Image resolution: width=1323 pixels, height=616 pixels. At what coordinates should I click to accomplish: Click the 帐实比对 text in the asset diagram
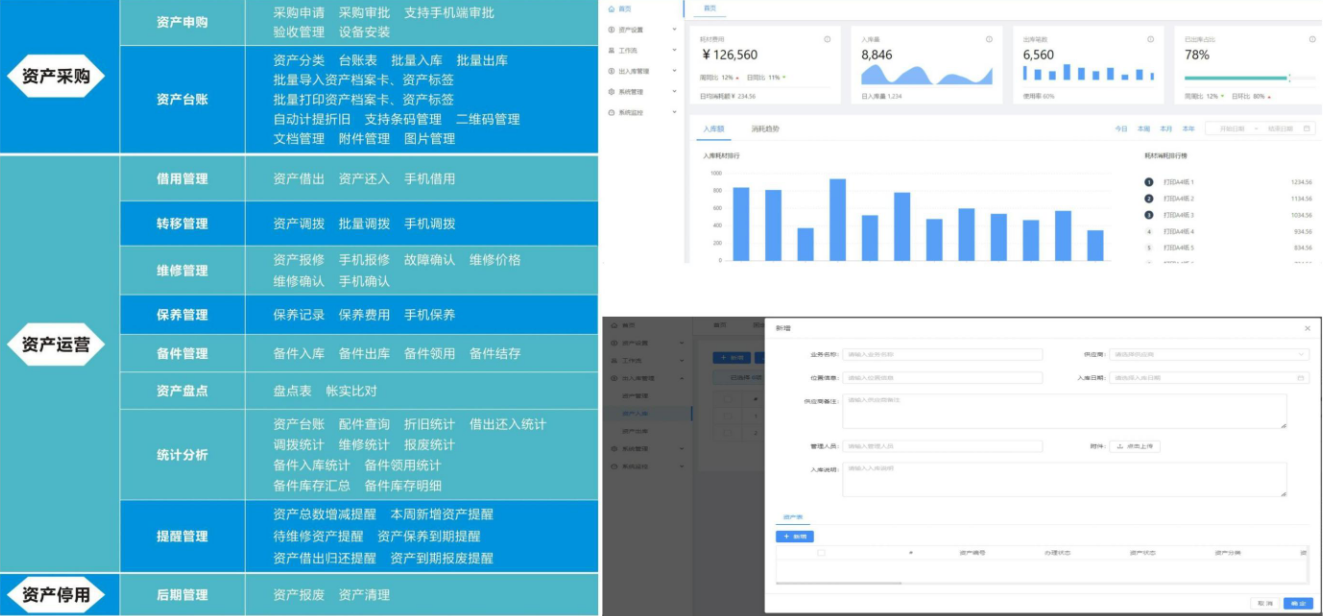pos(351,391)
